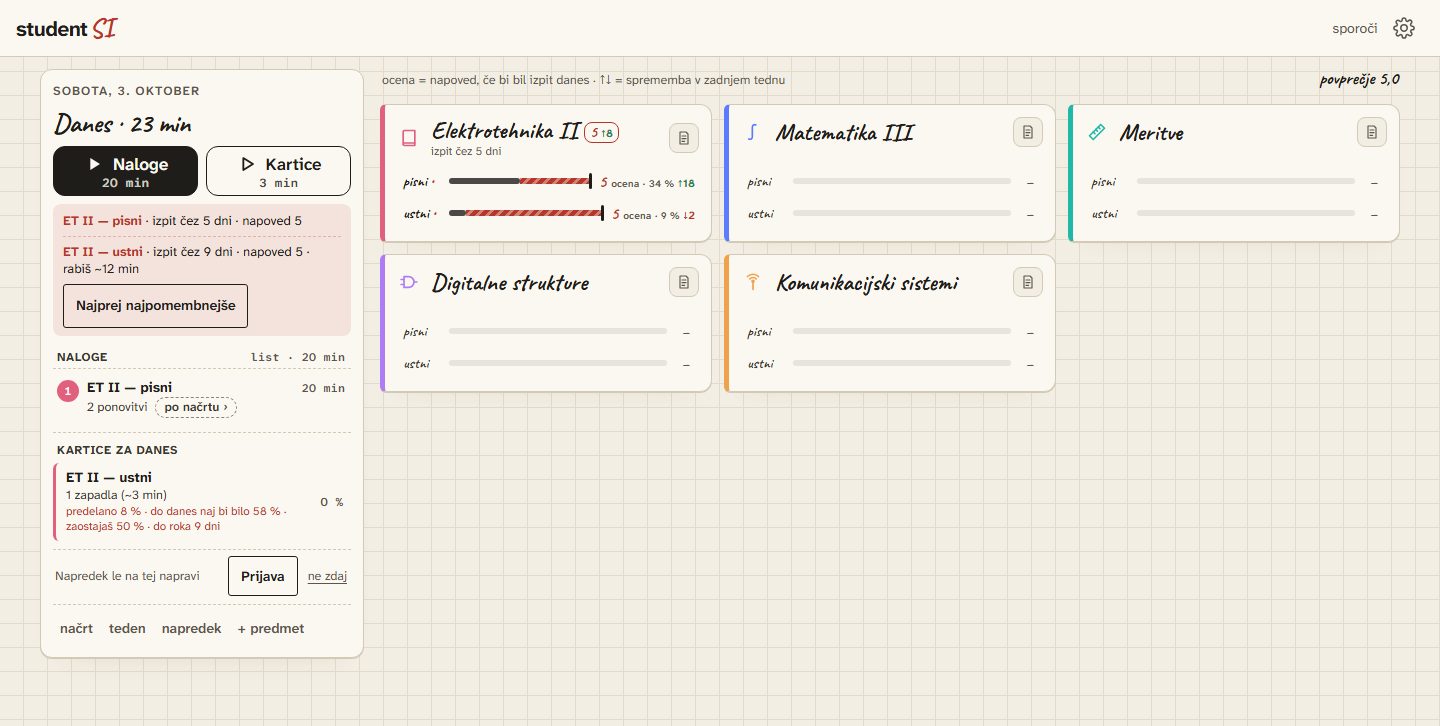The image size is (1440, 726).
Task: Open the "sporoči" link in the header
Action: coord(1355,28)
